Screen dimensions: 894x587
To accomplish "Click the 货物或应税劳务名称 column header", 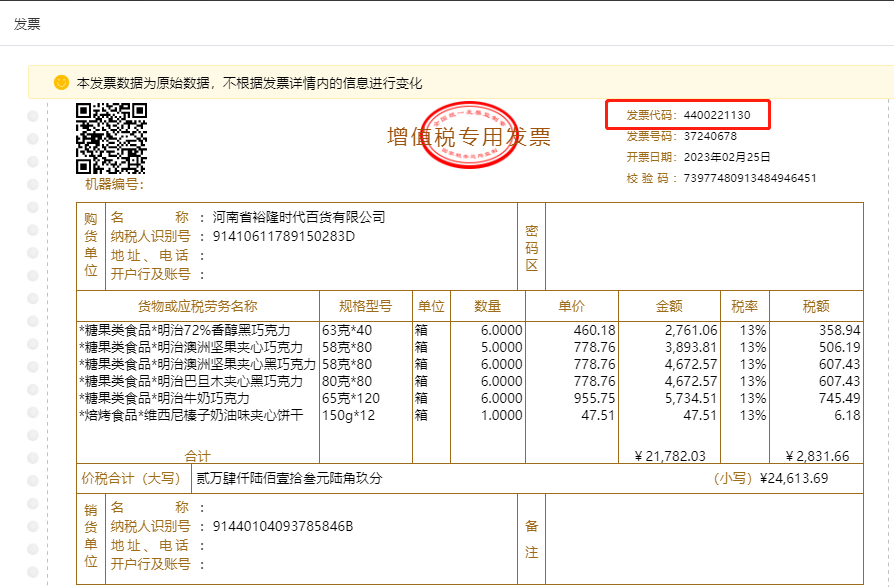I will click(x=197, y=306).
